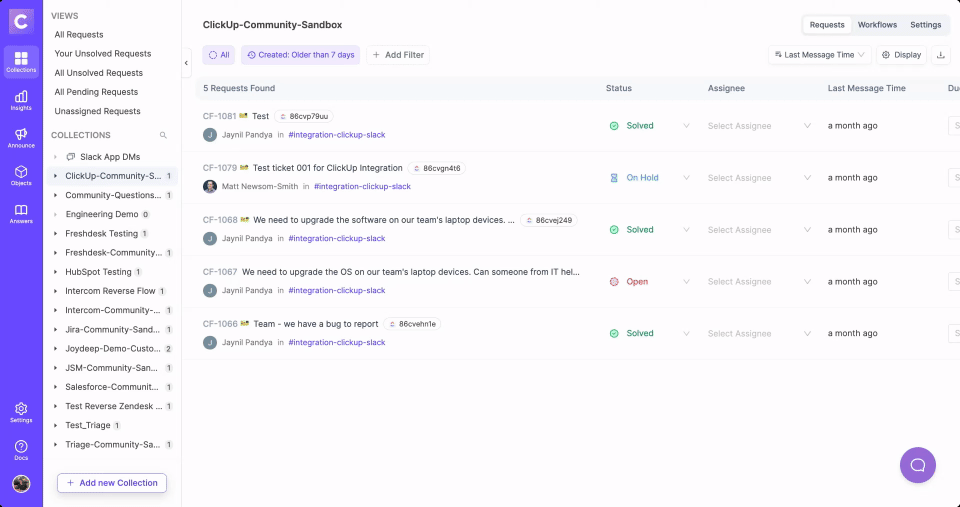Open Last Message Time sort dropdown
The height and width of the screenshot is (507, 960).
click(818, 55)
